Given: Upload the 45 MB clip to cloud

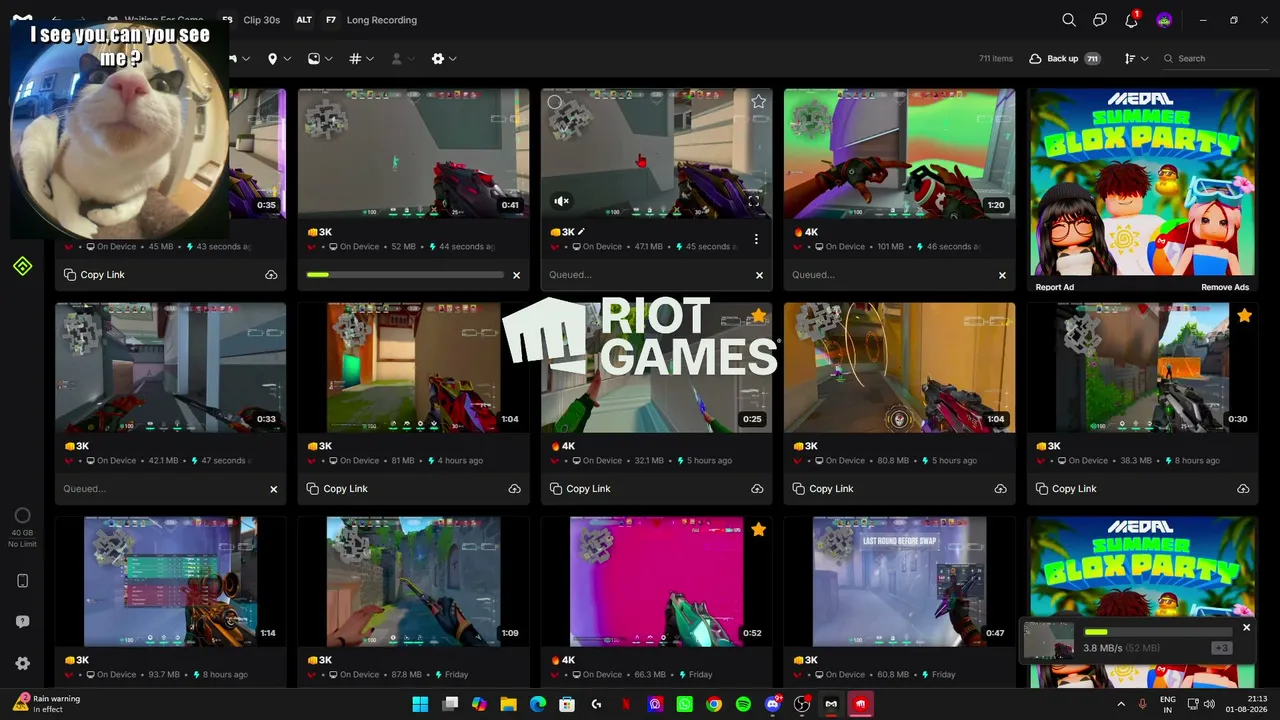Looking at the screenshot, I should pyautogui.click(x=271, y=275).
